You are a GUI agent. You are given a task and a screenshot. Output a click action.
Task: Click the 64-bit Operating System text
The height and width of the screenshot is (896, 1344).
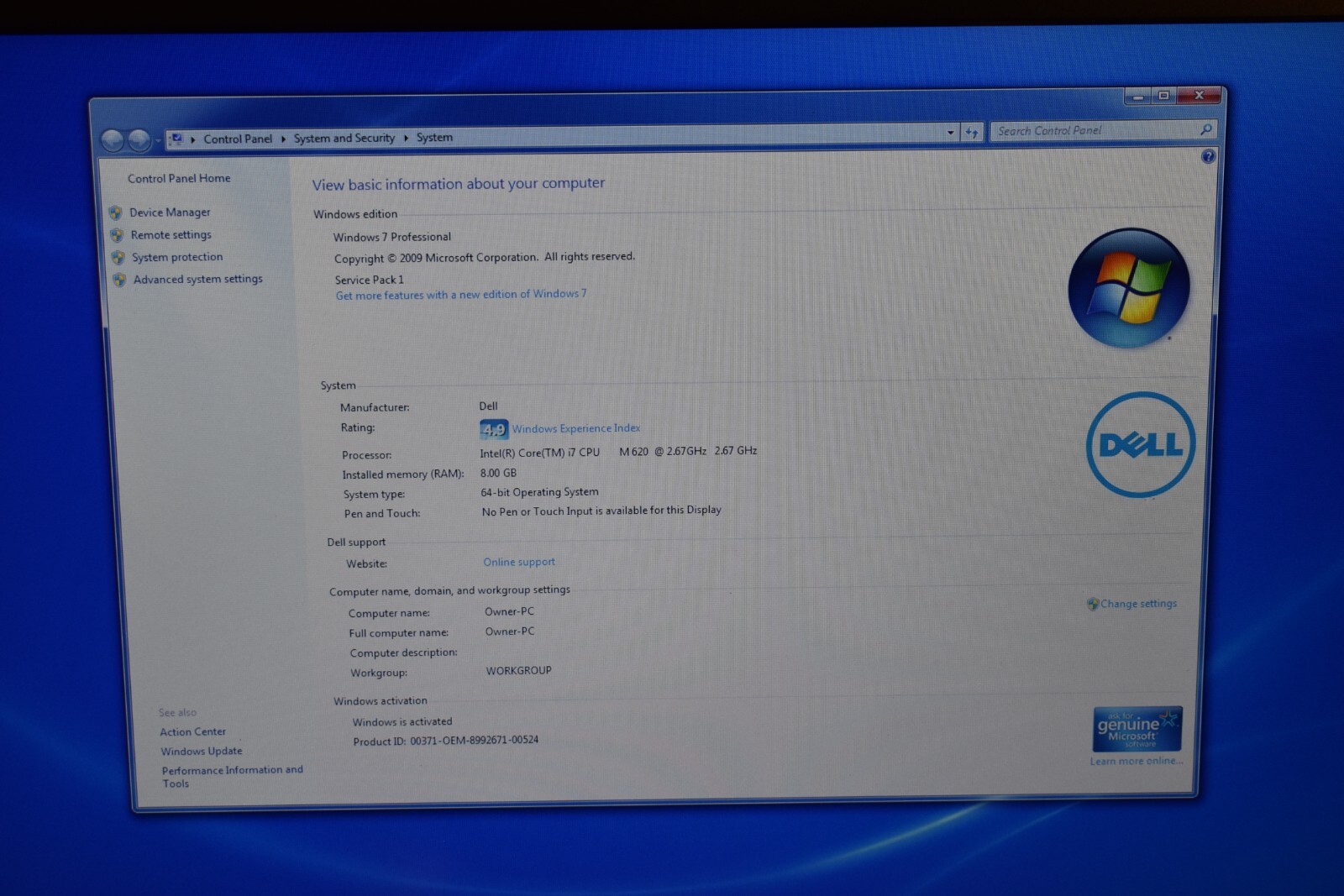540,492
